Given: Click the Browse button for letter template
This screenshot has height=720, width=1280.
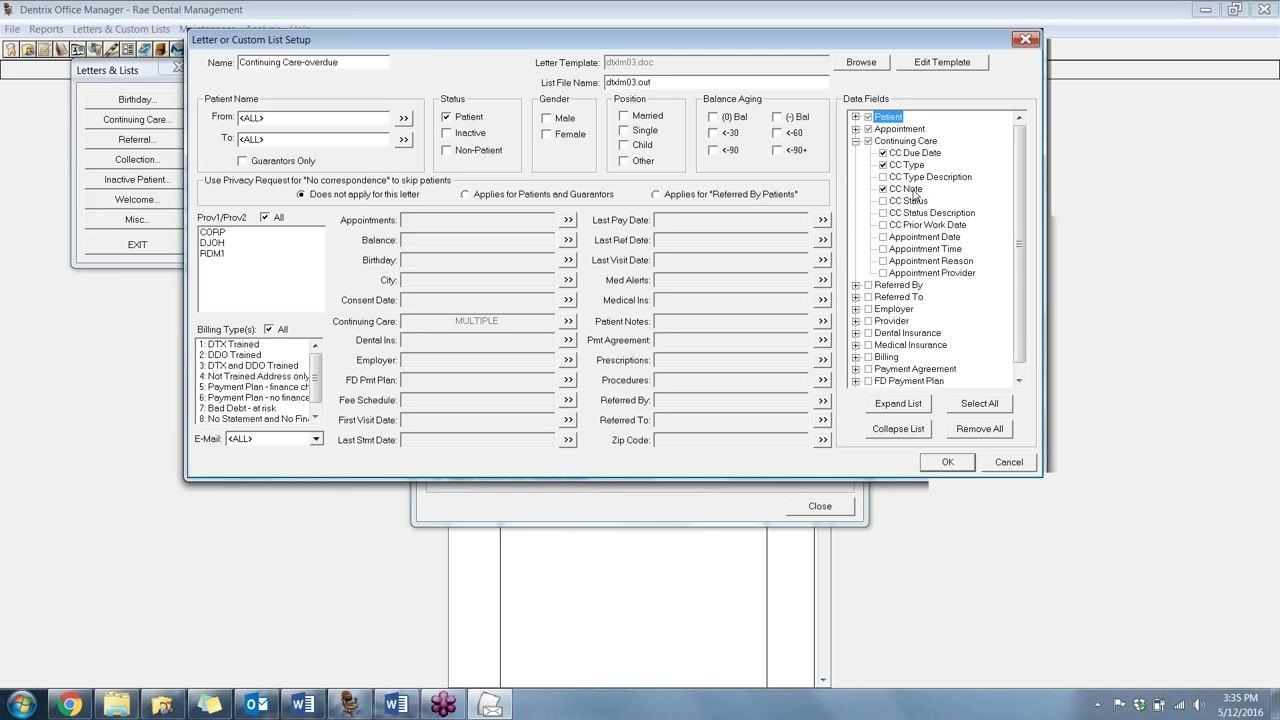Looking at the screenshot, I should tap(861, 62).
